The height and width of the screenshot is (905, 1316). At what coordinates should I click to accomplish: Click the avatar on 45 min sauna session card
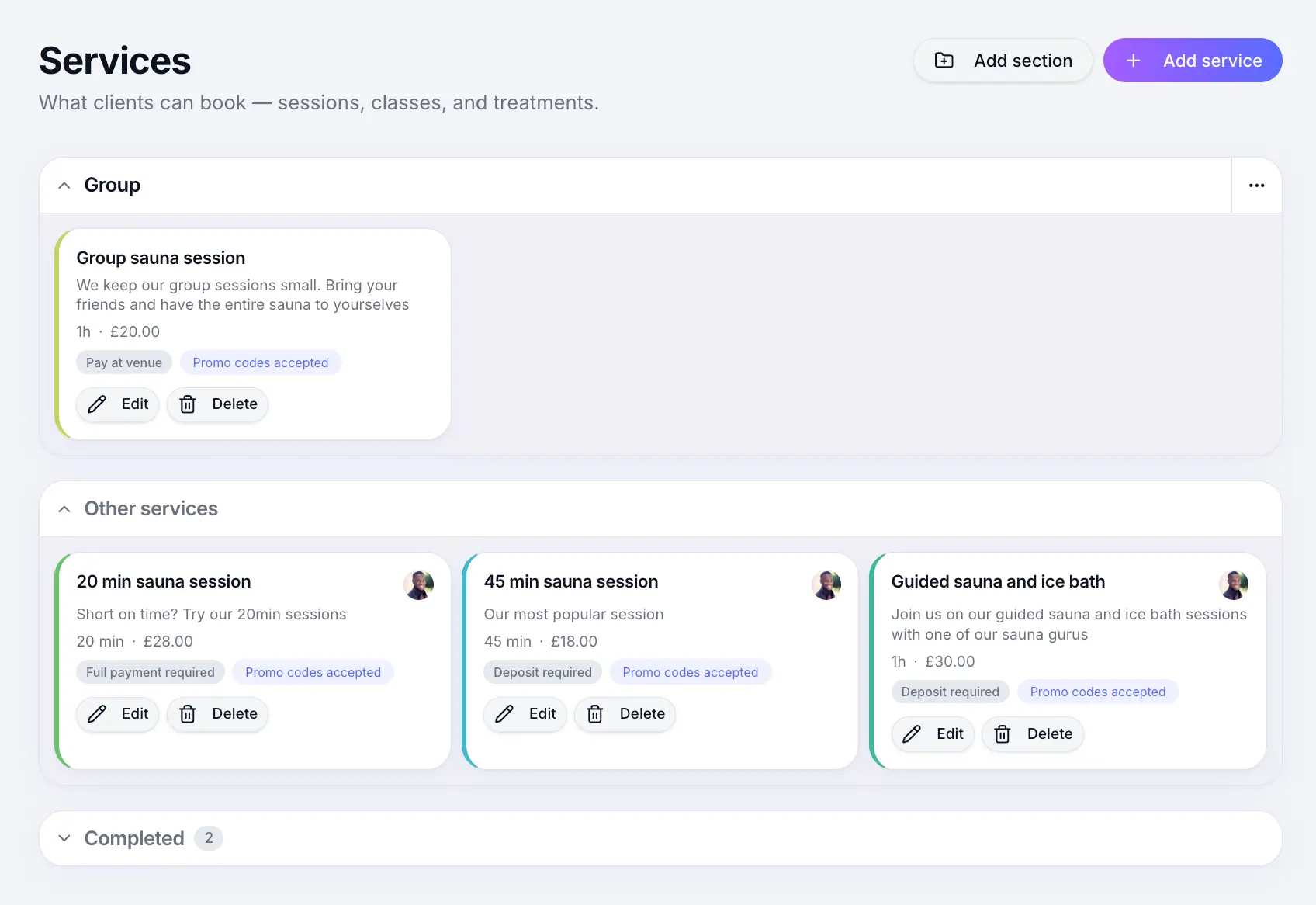point(826,585)
